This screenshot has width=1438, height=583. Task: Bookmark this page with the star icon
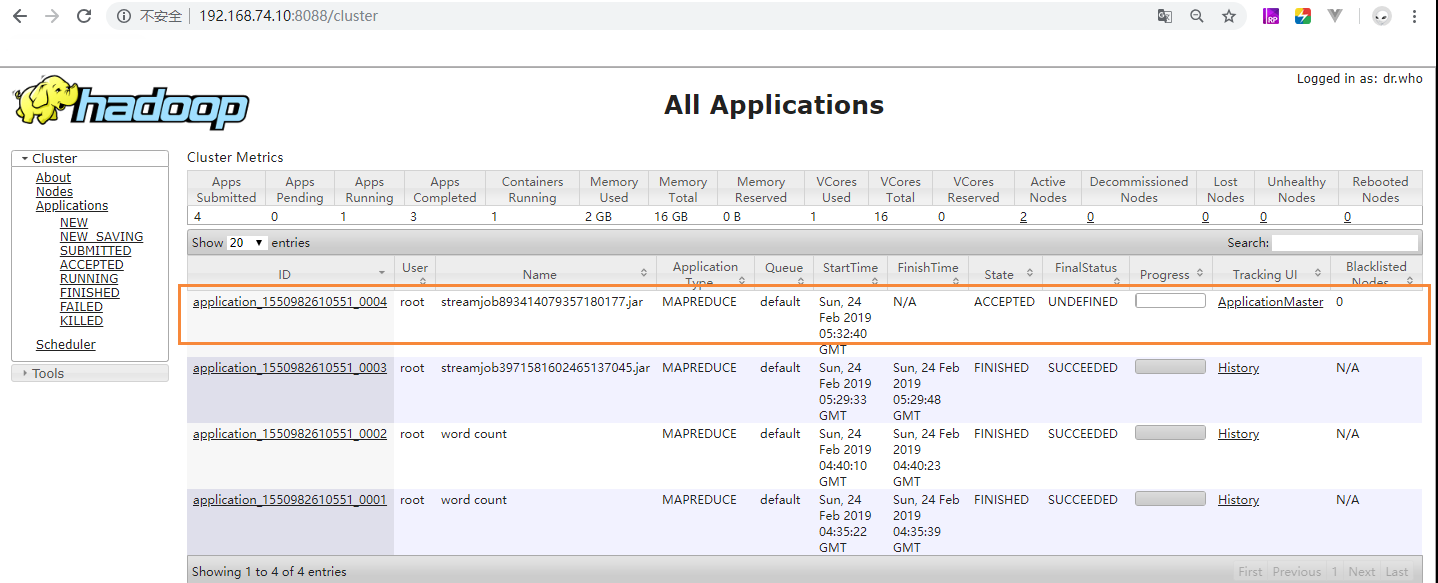[1229, 16]
